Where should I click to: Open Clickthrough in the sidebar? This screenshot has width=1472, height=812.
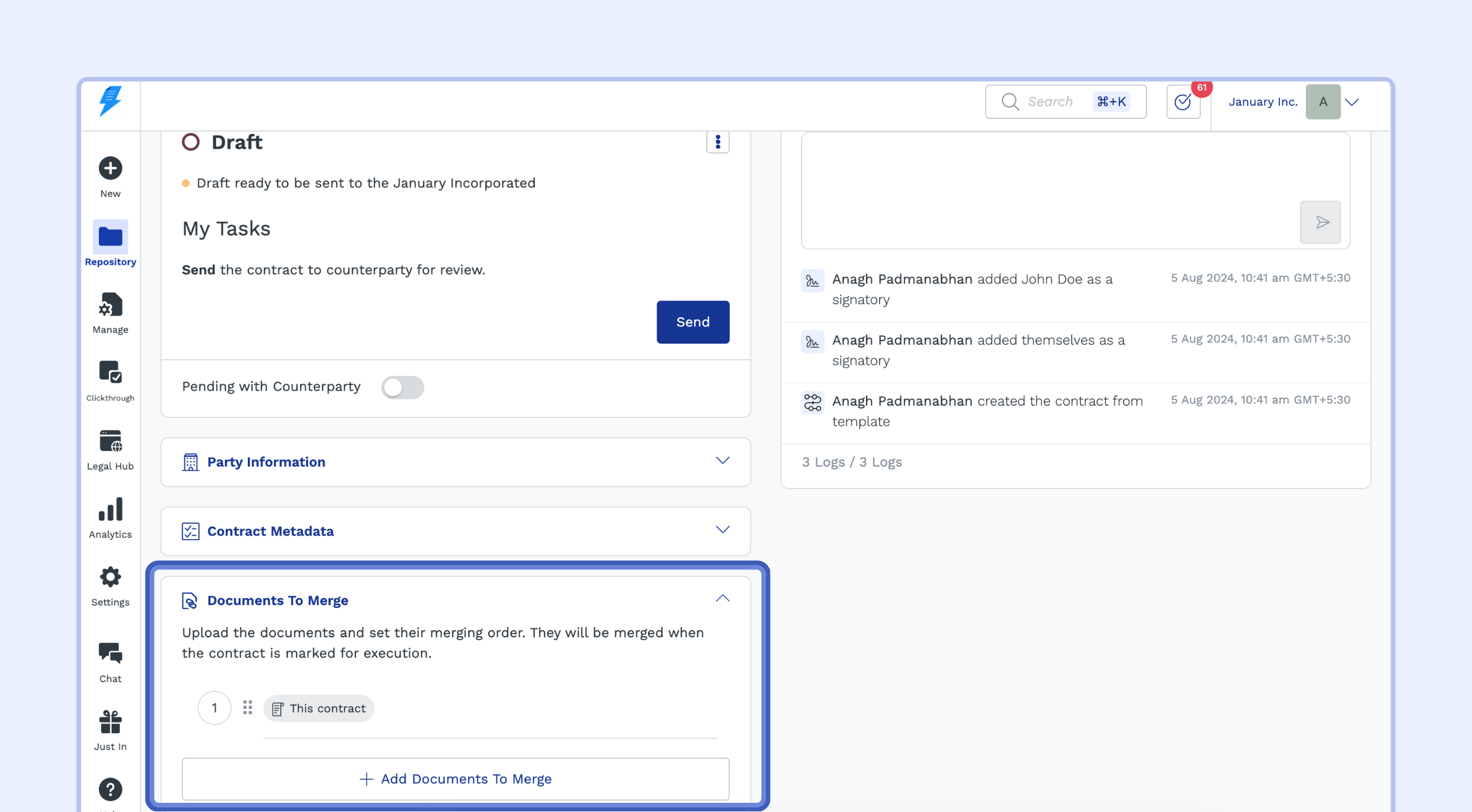[110, 373]
